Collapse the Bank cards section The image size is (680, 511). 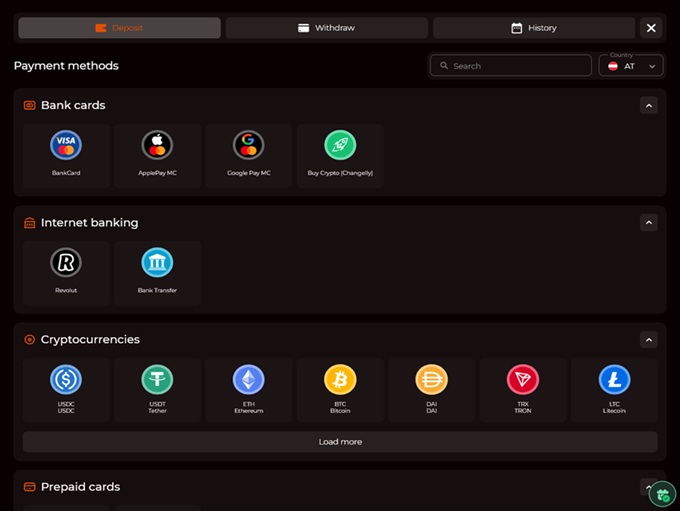(648, 105)
